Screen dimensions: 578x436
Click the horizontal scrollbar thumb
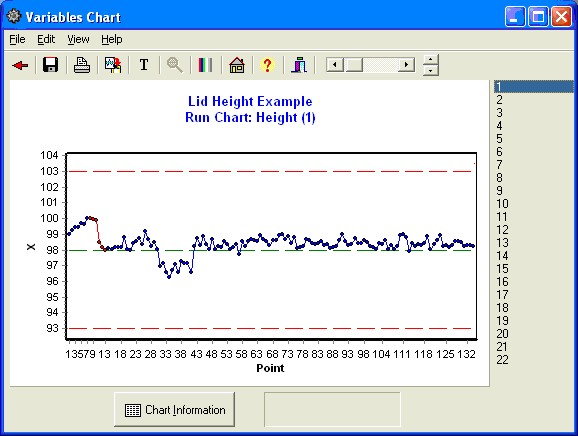[x=354, y=65]
